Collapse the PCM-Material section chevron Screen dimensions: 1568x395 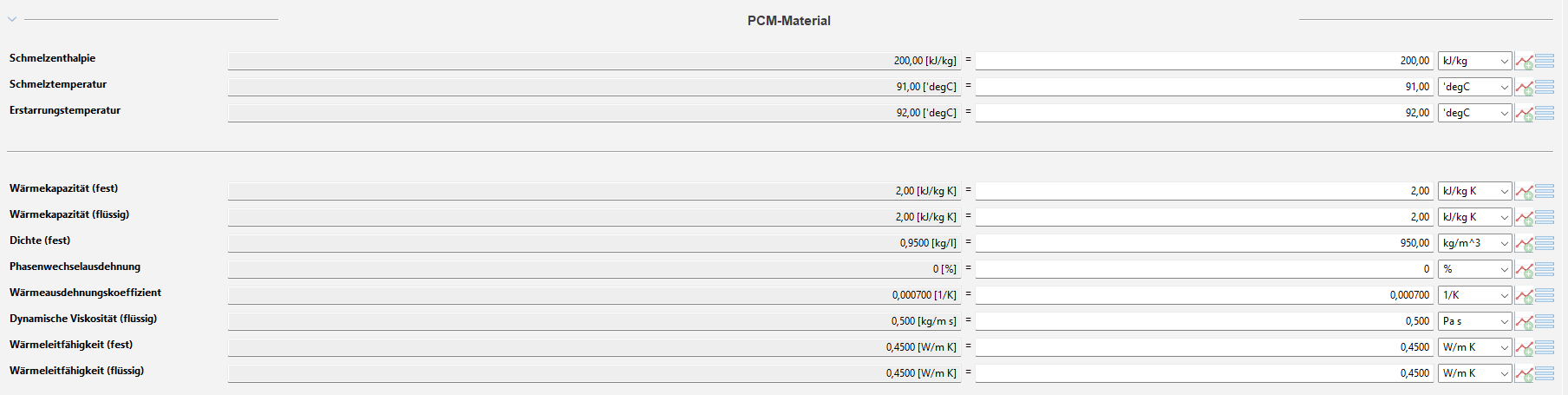tap(12, 19)
